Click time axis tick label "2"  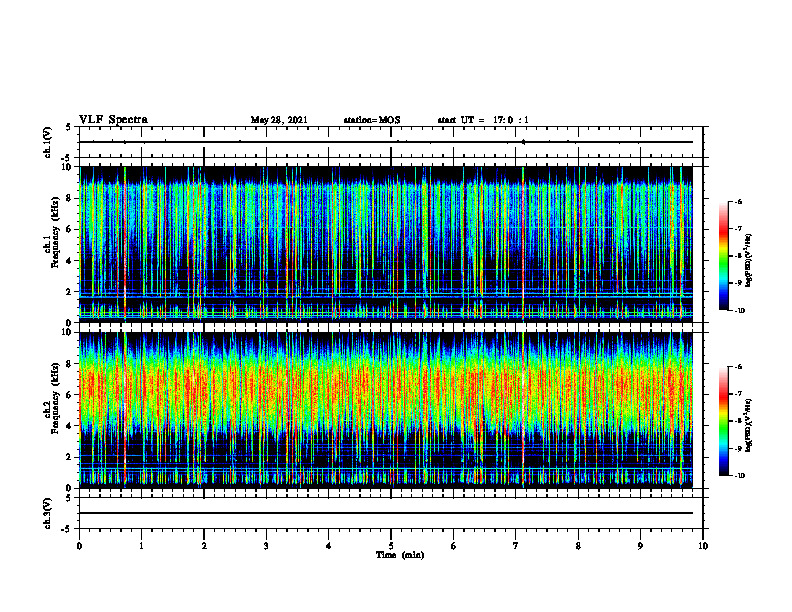tap(204, 546)
